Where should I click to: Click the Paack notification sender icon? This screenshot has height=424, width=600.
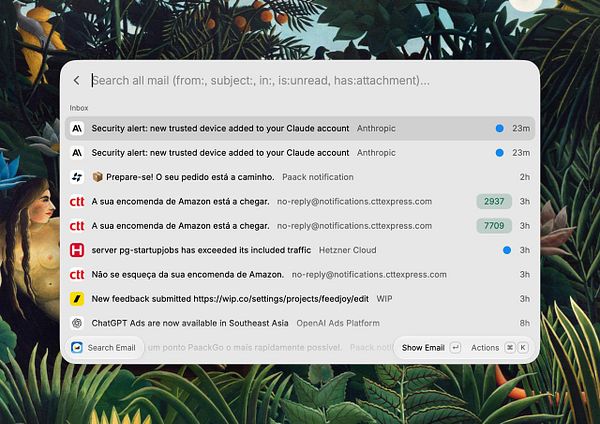click(x=77, y=177)
